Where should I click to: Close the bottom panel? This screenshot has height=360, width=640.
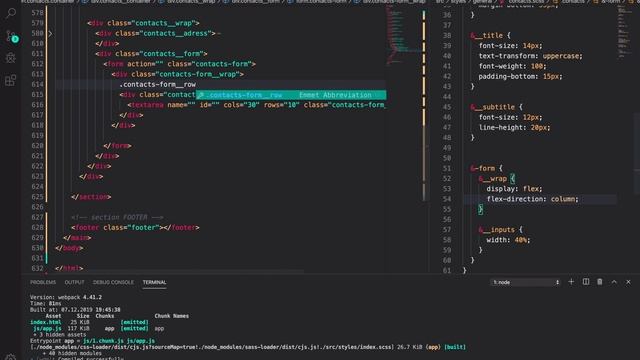628,282
